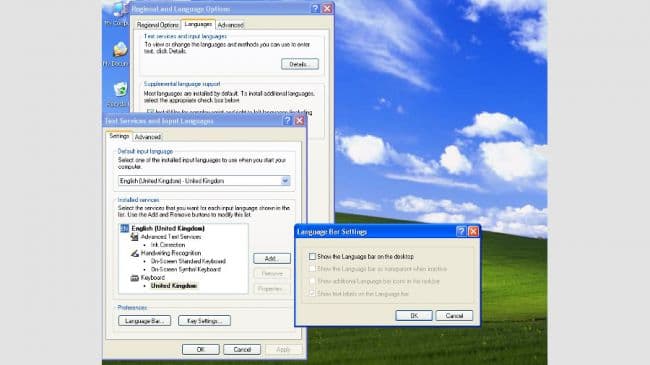Click the Advanced Text Services icon

point(134,237)
